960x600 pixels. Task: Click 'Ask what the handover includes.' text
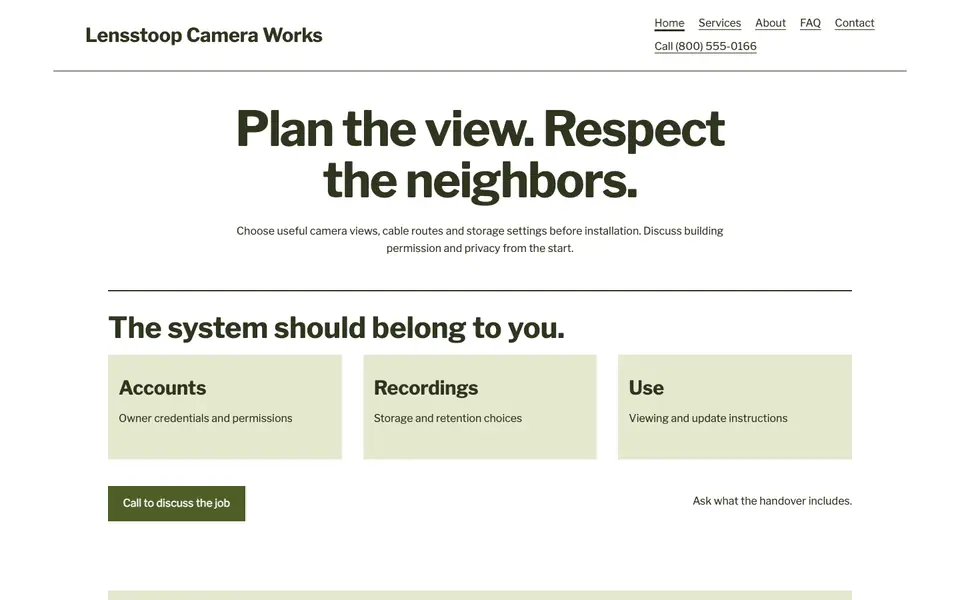(772, 501)
